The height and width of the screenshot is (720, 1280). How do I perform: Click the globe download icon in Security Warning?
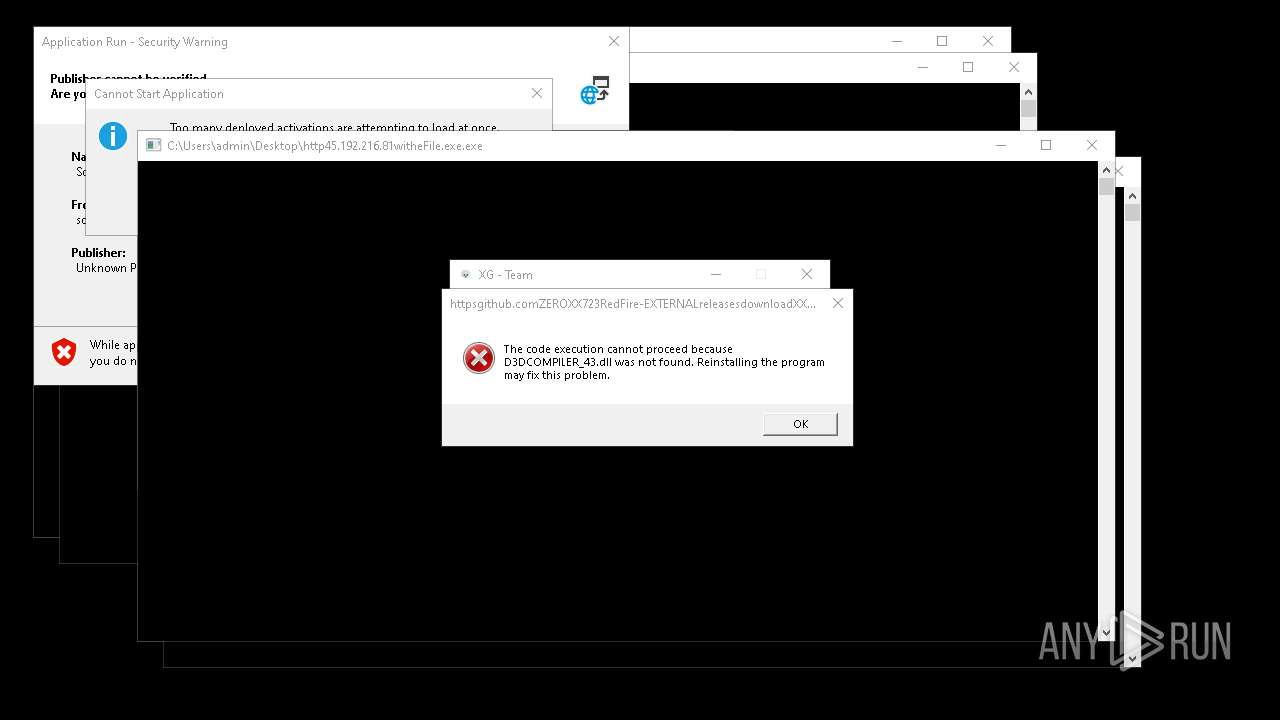point(595,90)
